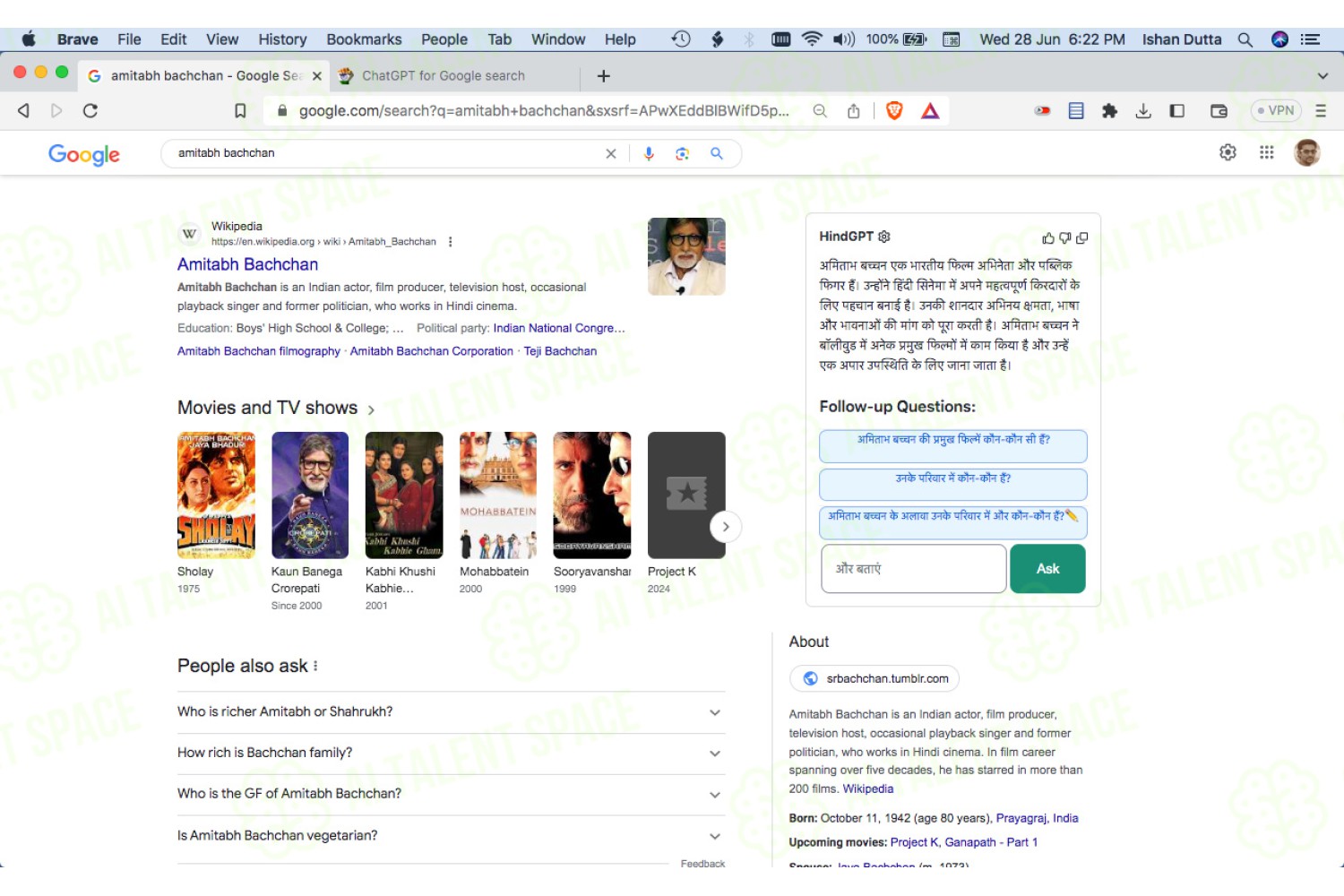Open the Wikipedia result's three-dot options
This screenshot has width=1344, height=896.
tap(451, 242)
